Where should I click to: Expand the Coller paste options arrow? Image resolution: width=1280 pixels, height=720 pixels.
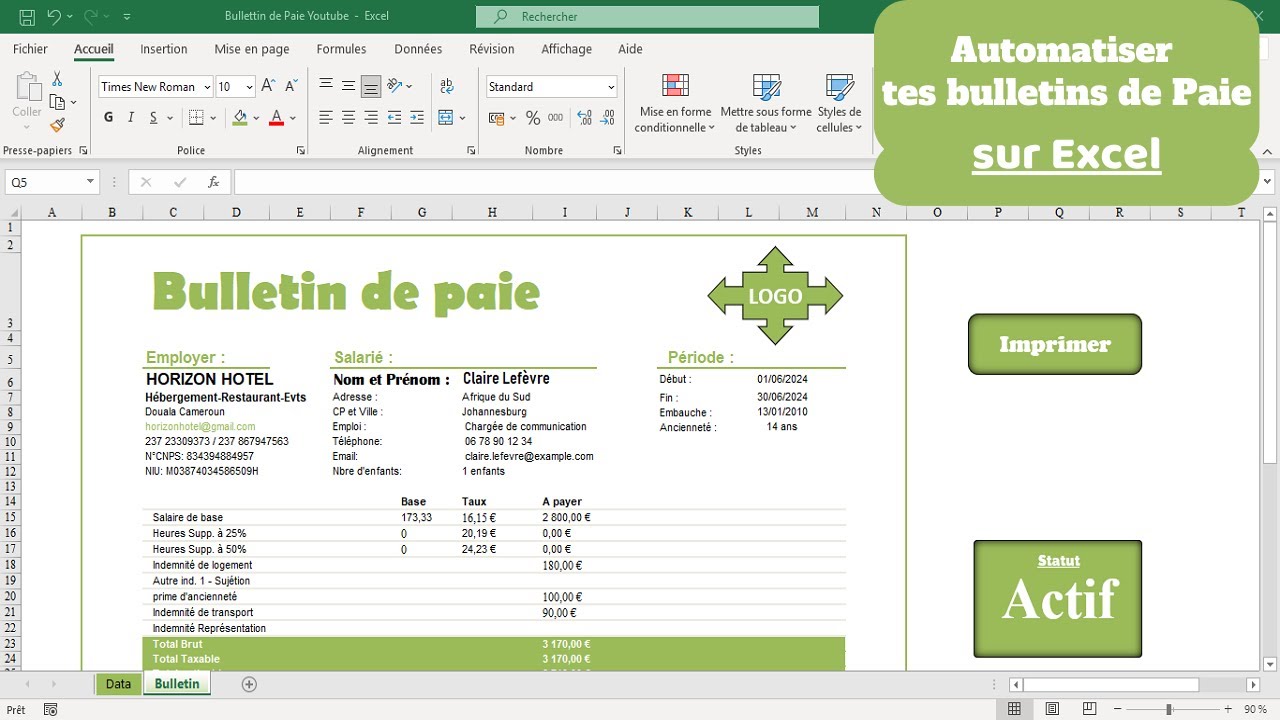pyautogui.click(x=27, y=128)
